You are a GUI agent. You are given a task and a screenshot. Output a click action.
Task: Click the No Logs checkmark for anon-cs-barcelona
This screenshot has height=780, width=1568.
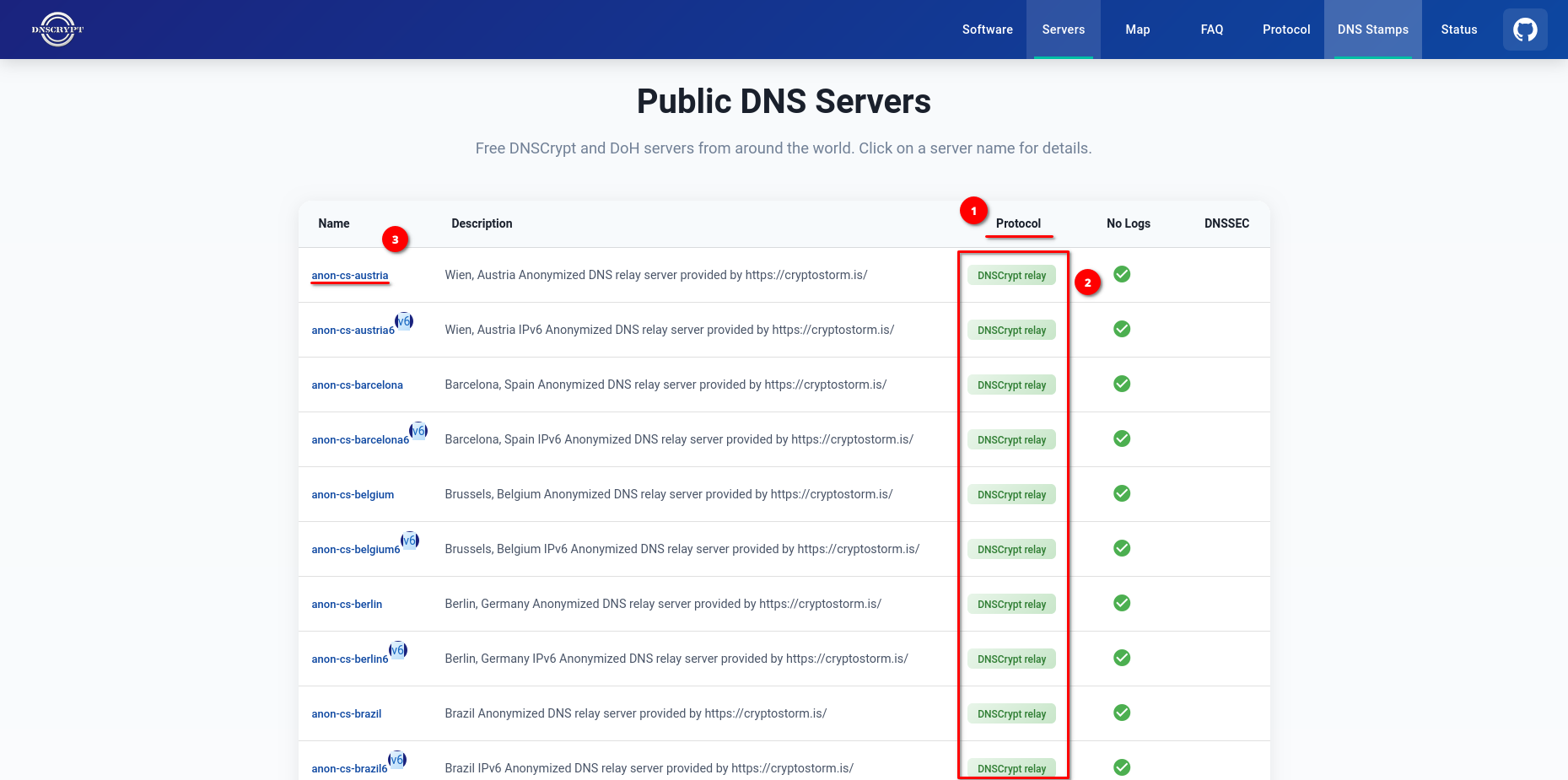[x=1122, y=384]
